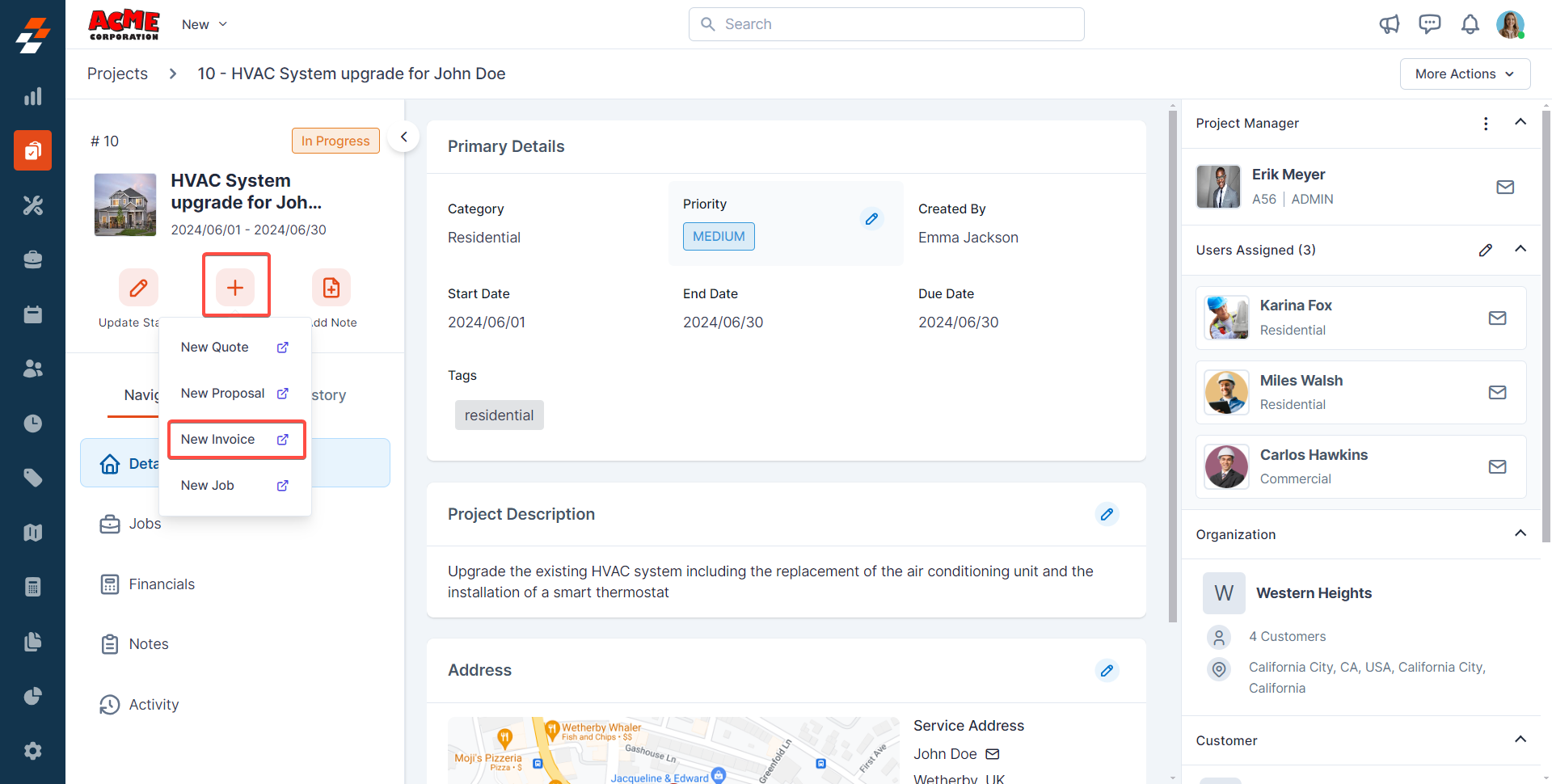Open the user profile avatar
1552x784 pixels.
coord(1509,24)
